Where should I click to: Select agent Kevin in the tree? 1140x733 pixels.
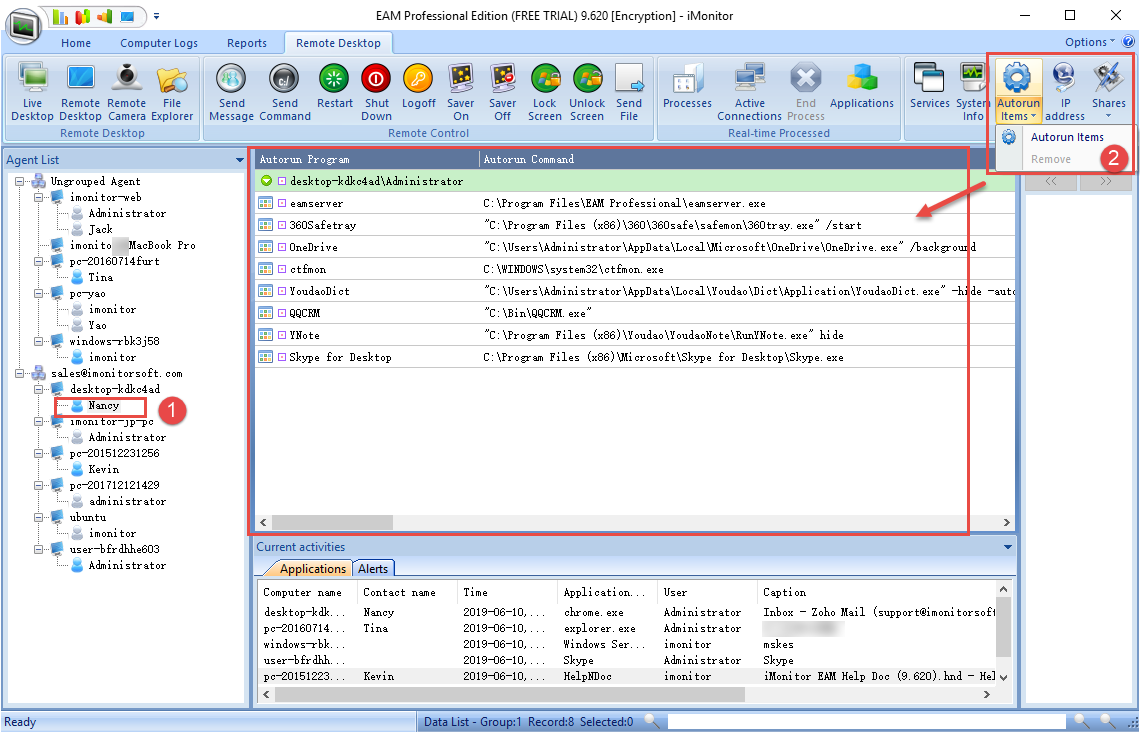pyautogui.click(x=103, y=469)
